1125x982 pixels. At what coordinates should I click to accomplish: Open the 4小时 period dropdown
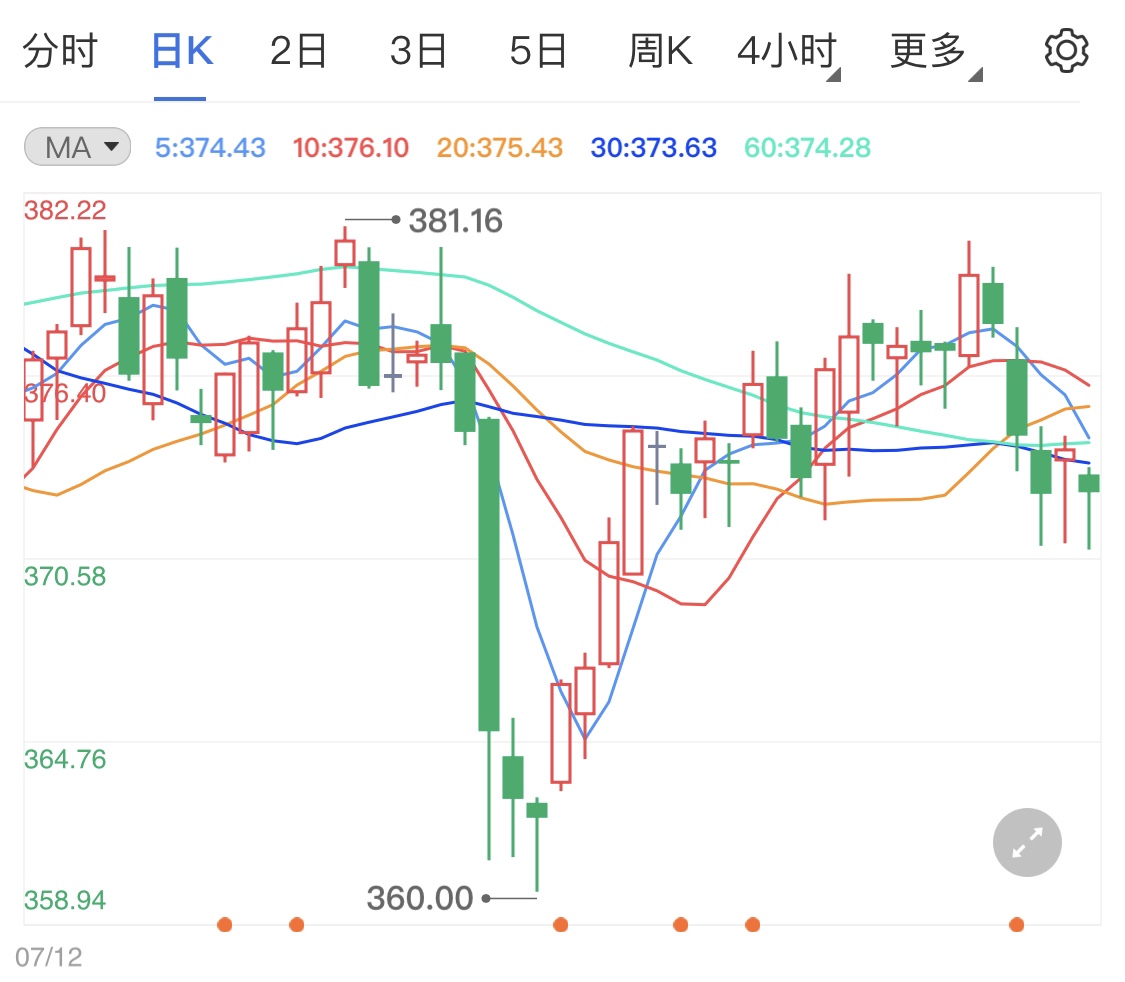(788, 53)
